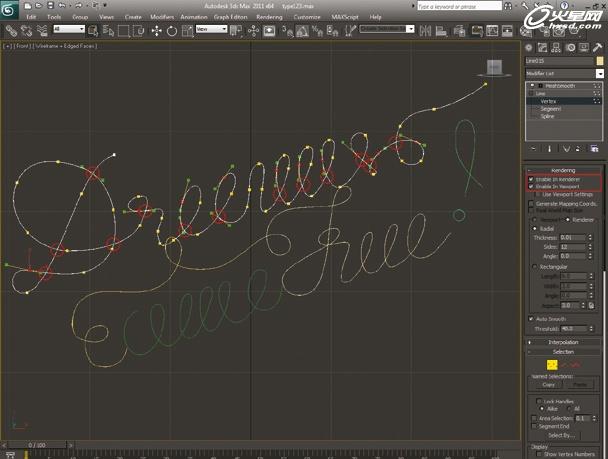Click the Copy named selection button
Image resolution: width=608 pixels, height=459 pixels.
(x=549, y=385)
